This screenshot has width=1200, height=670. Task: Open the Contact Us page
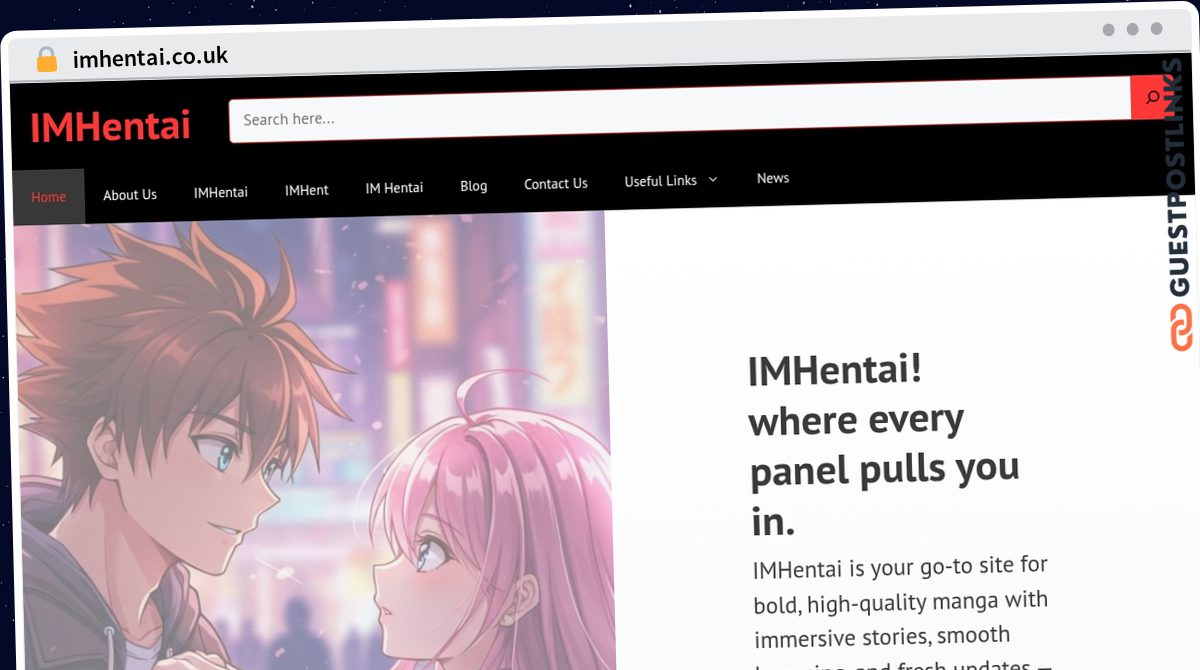click(556, 184)
